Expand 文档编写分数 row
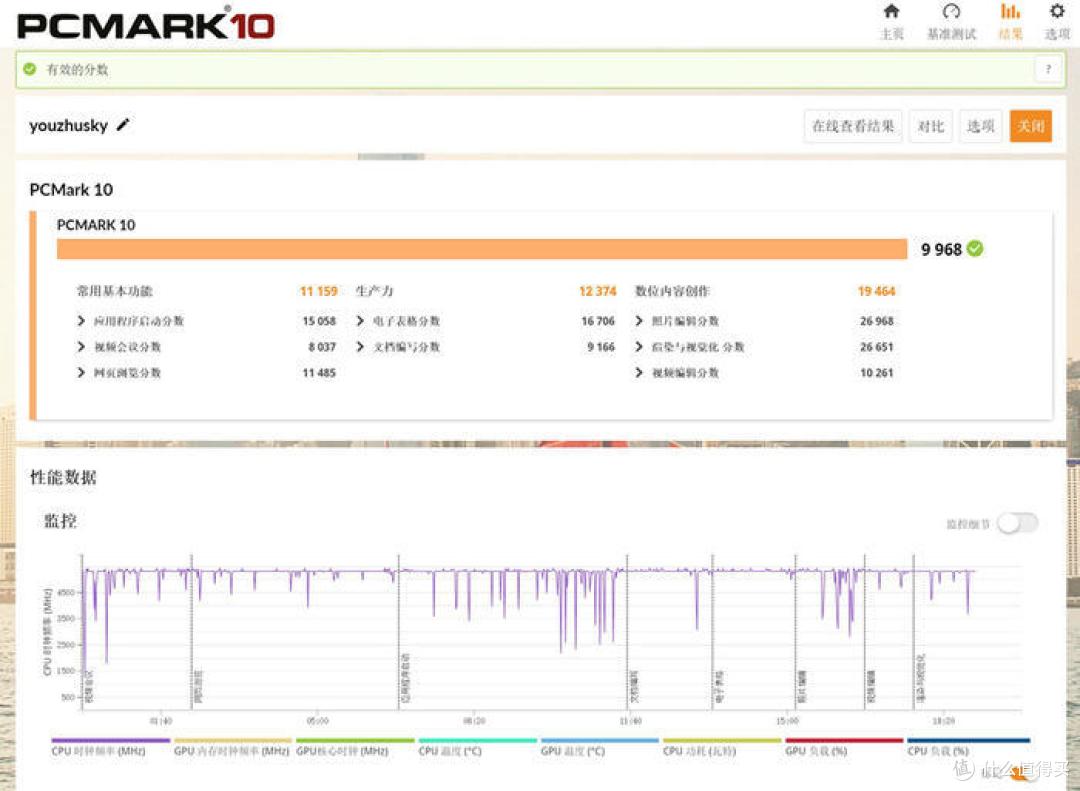 (x=398, y=347)
